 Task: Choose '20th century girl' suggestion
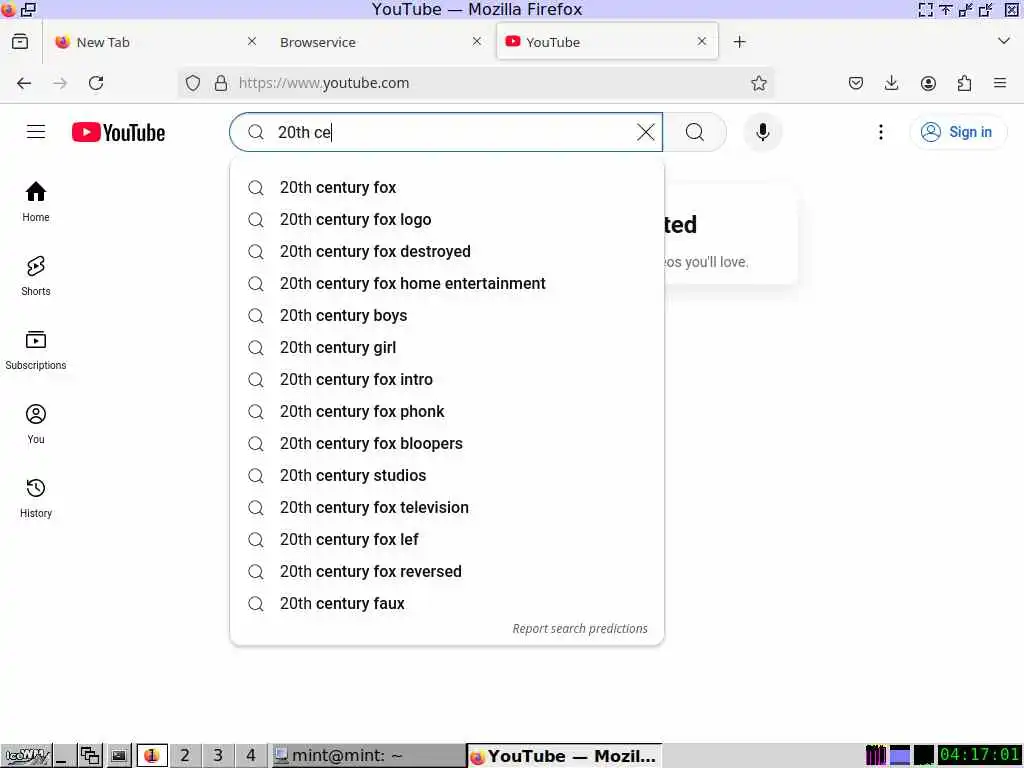447,347
